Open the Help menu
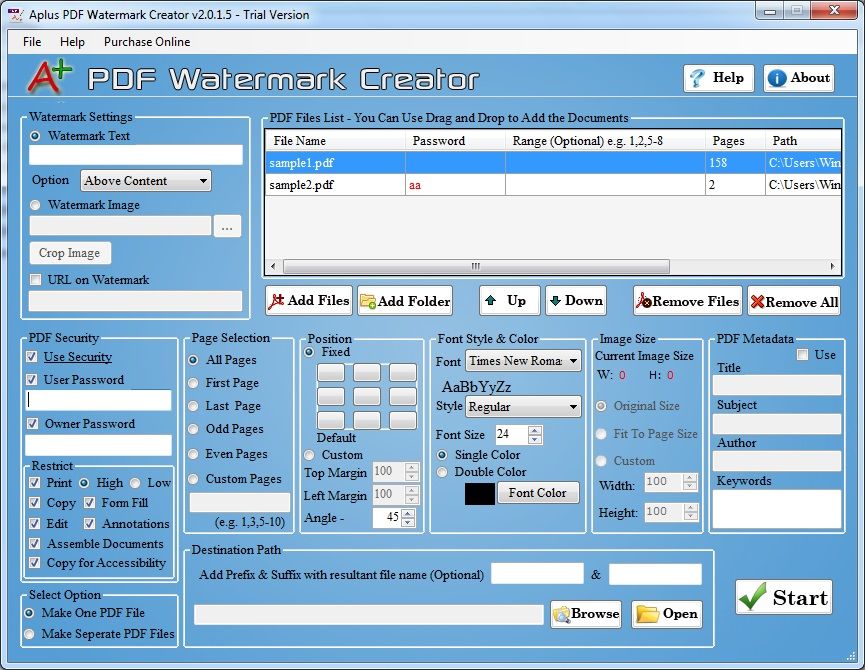Screen dimensions: 865x670 (x=72, y=42)
